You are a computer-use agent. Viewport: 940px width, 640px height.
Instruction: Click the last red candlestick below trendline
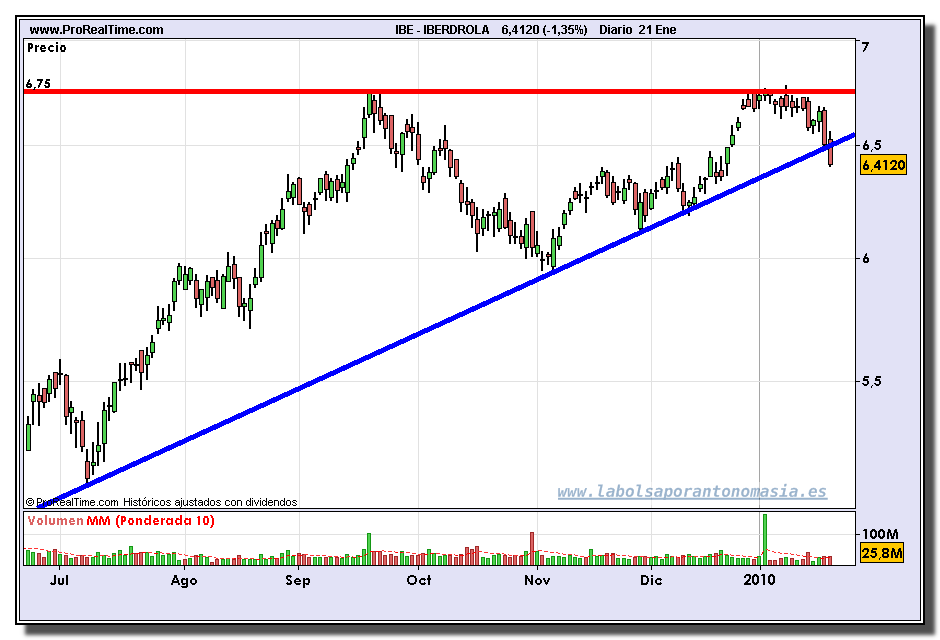(832, 155)
